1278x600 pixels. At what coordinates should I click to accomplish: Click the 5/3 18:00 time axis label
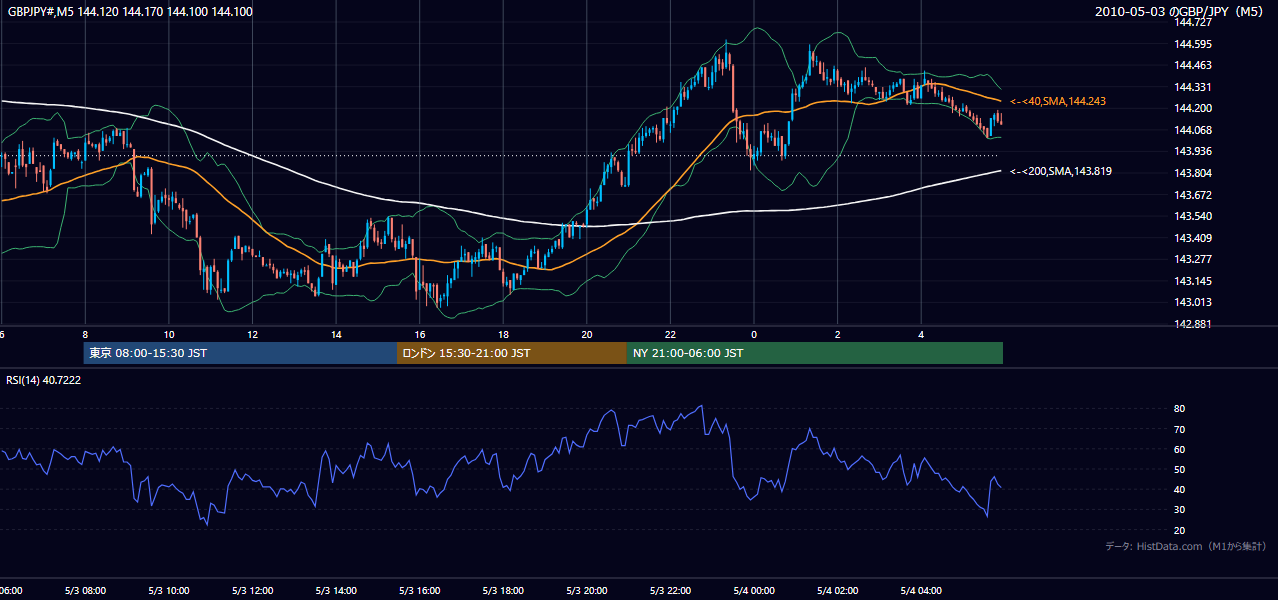click(503, 591)
